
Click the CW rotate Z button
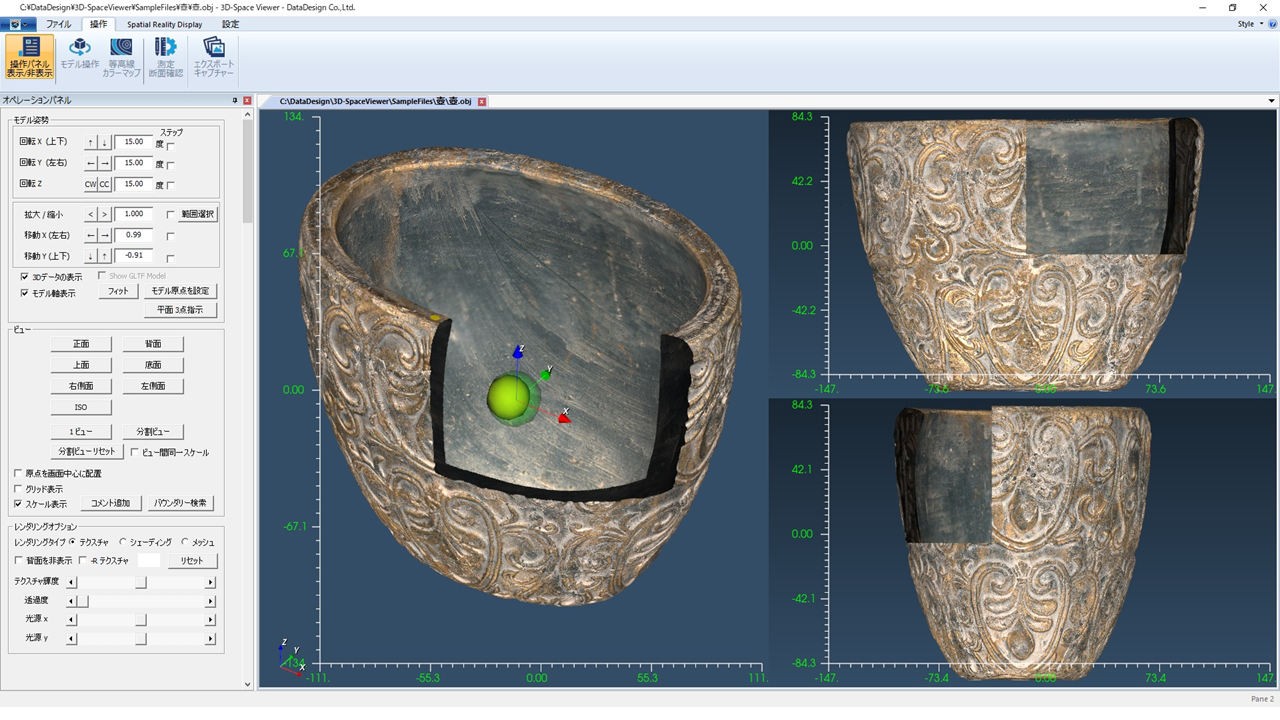point(90,185)
